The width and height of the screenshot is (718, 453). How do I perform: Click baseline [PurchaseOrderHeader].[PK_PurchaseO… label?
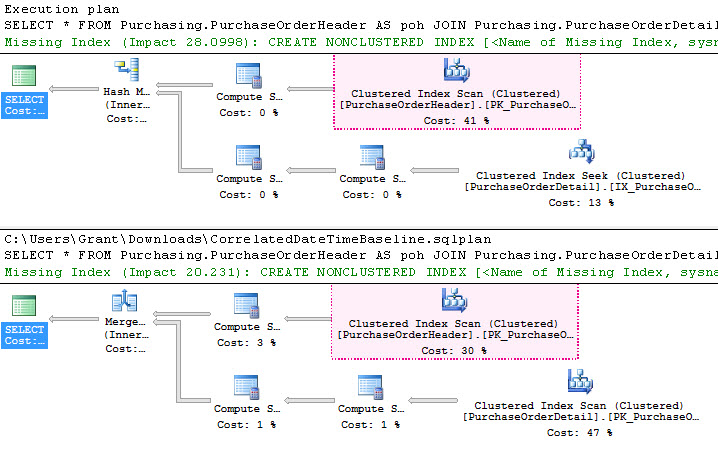(455, 335)
